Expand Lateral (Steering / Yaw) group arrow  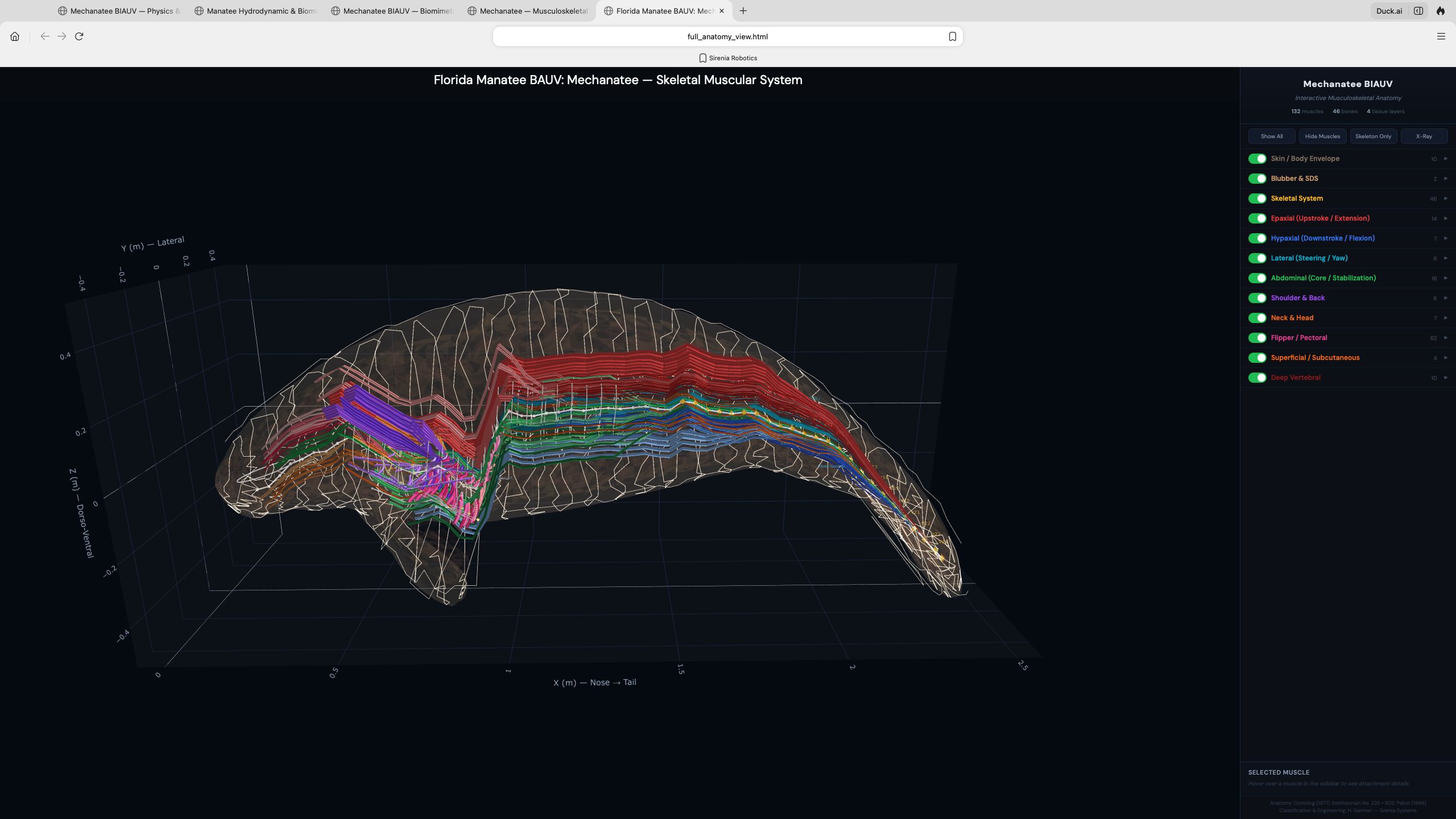[x=1445, y=258]
